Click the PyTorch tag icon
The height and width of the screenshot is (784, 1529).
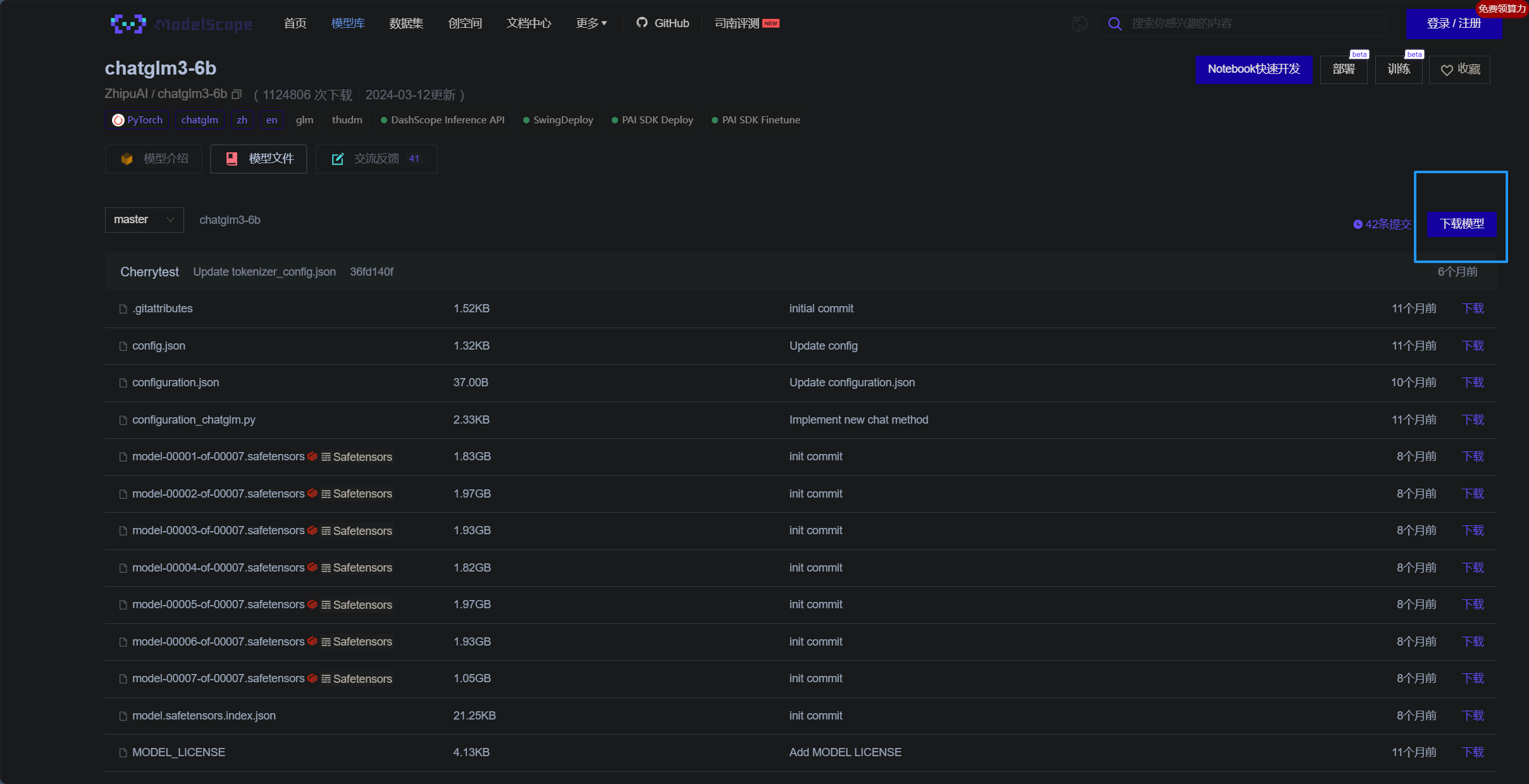[118, 119]
